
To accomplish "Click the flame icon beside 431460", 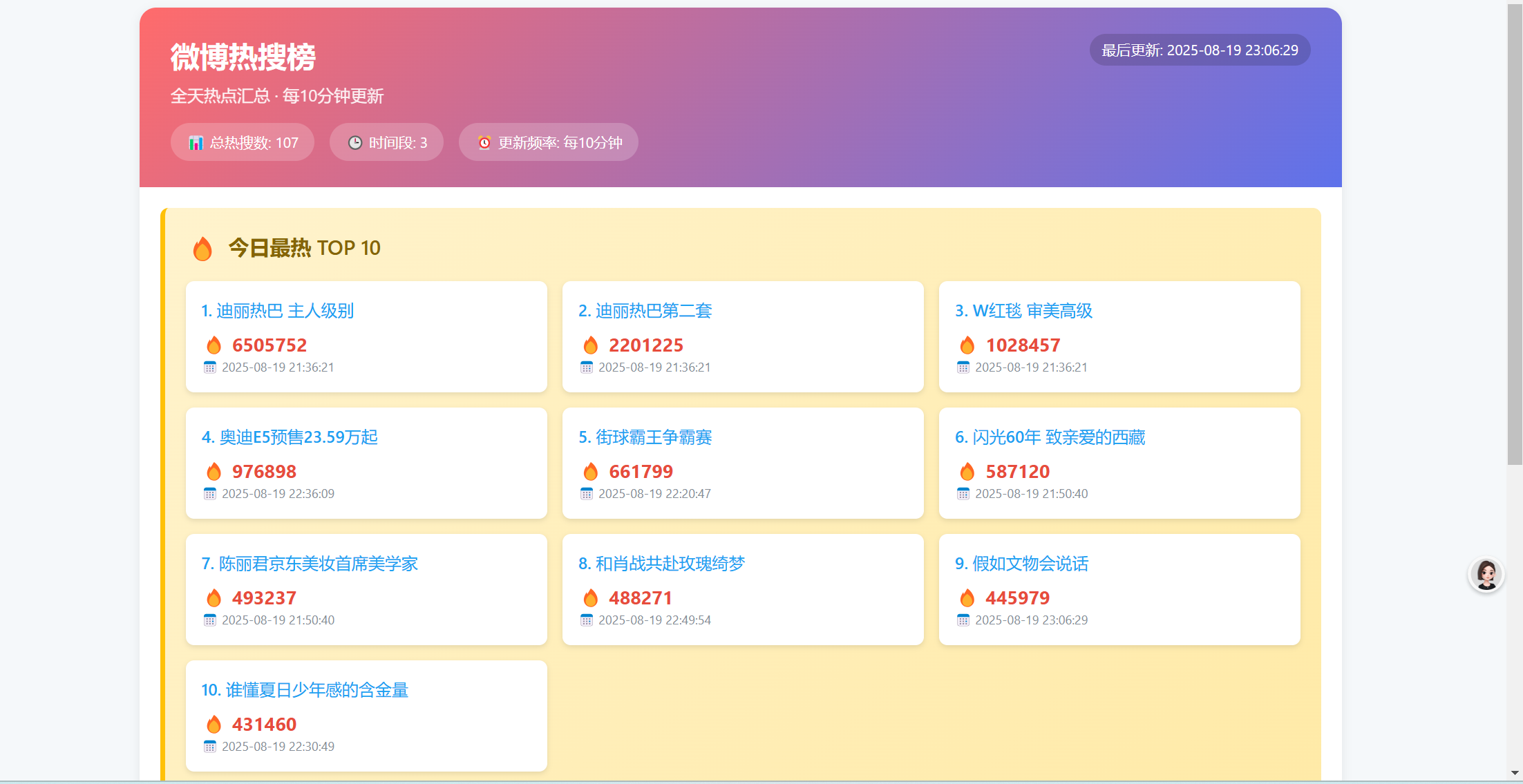I will 214,725.
